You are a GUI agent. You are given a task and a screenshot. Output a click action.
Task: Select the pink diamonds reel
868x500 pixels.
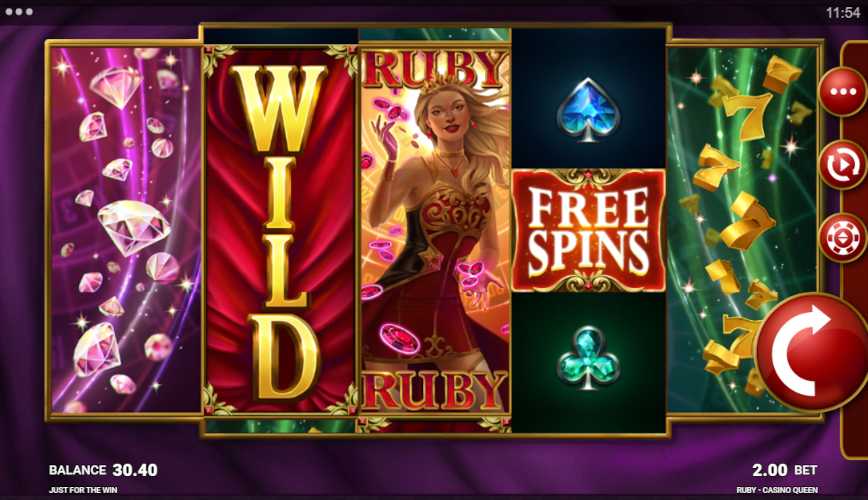pyautogui.click(x=126, y=230)
